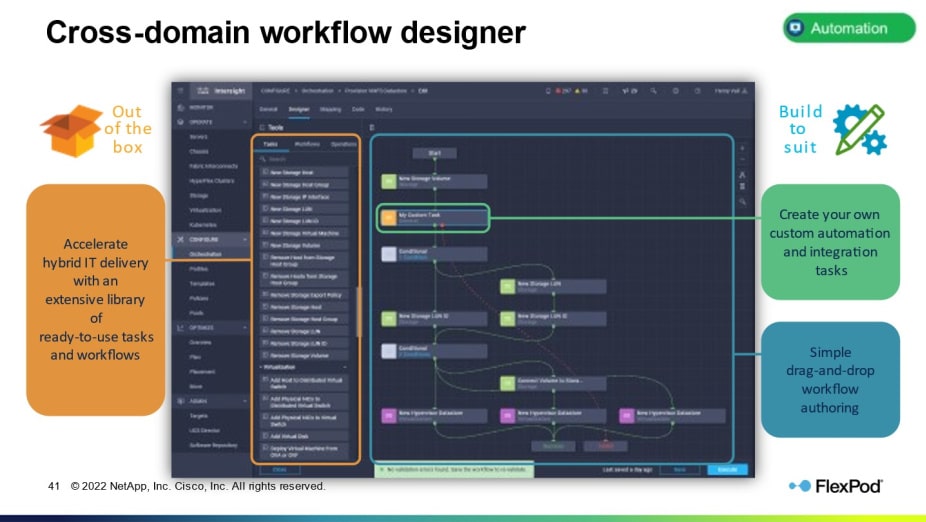Click the zoom out minus icon on canvas
This screenshot has height=522, width=926.
click(x=741, y=161)
